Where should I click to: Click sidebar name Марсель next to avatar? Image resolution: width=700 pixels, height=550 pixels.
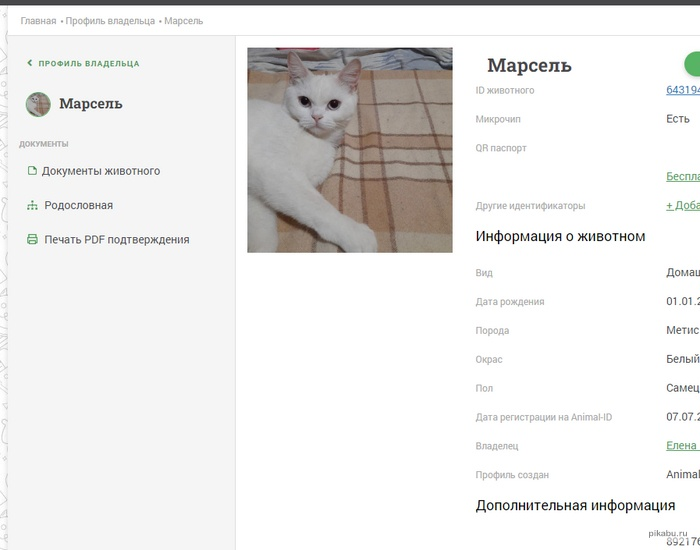click(x=91, y=104)
